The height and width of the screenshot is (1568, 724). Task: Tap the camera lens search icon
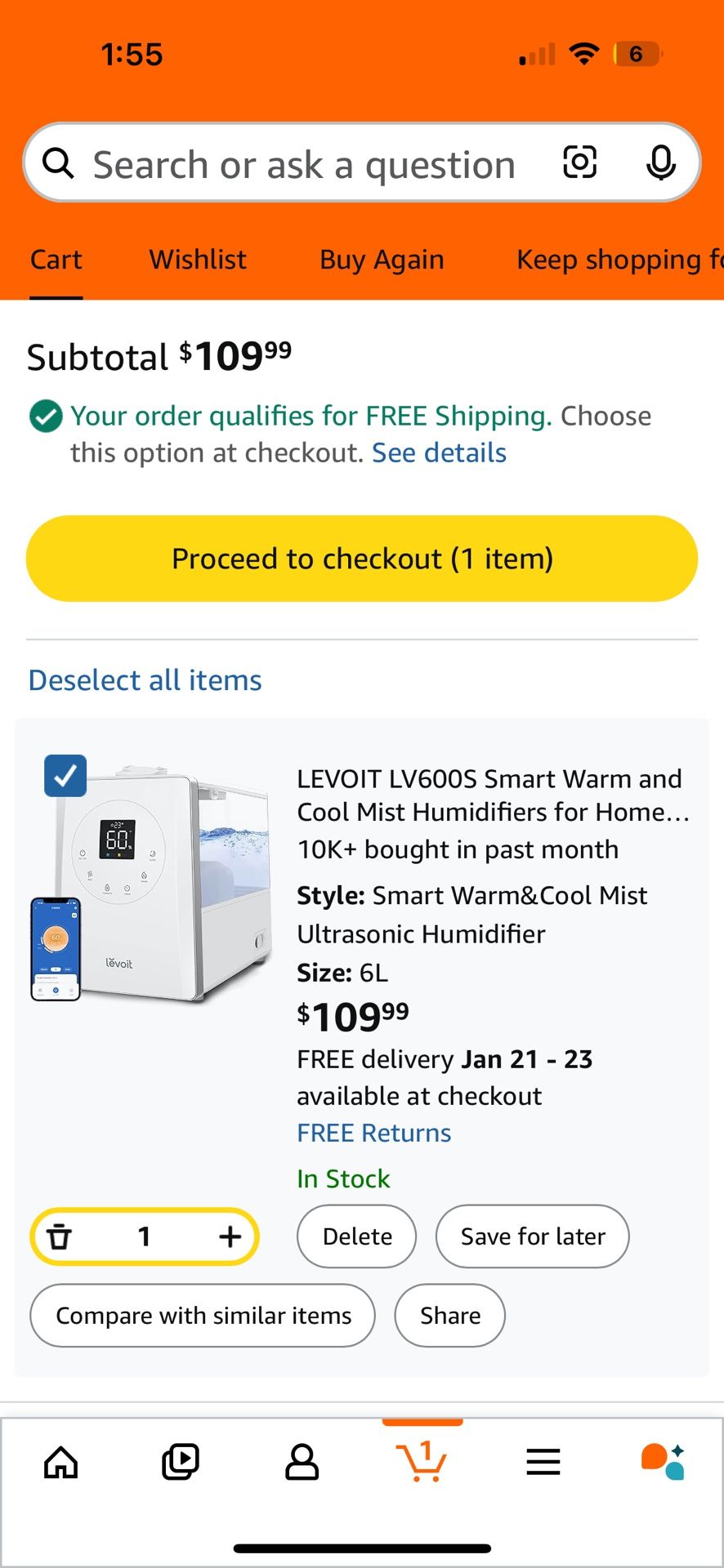coord(579,163)
